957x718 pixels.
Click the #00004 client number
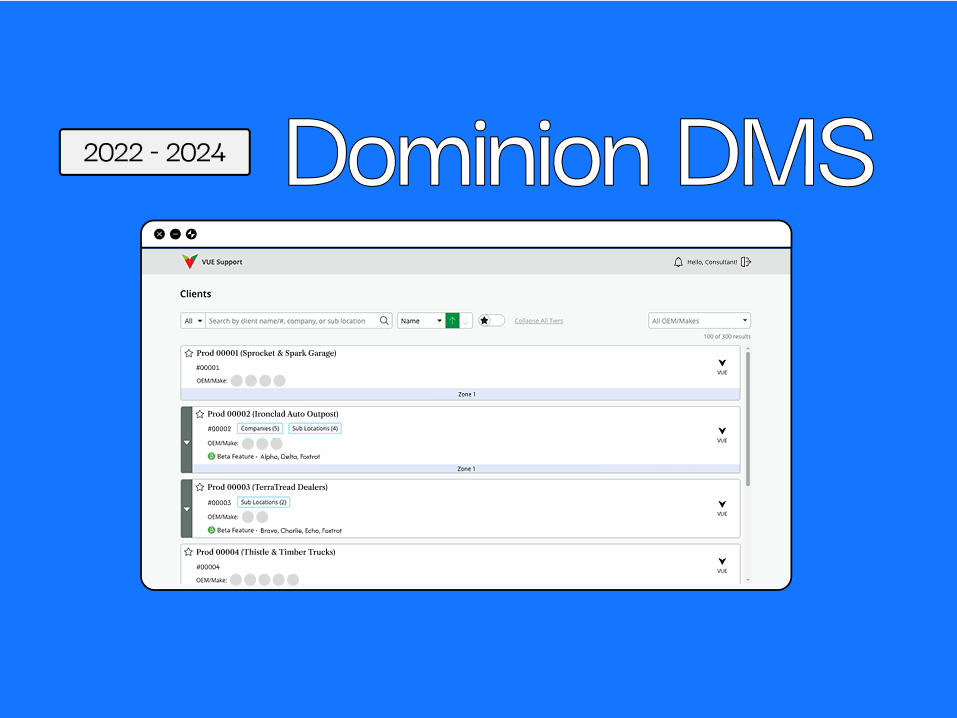tap(208, 567)
